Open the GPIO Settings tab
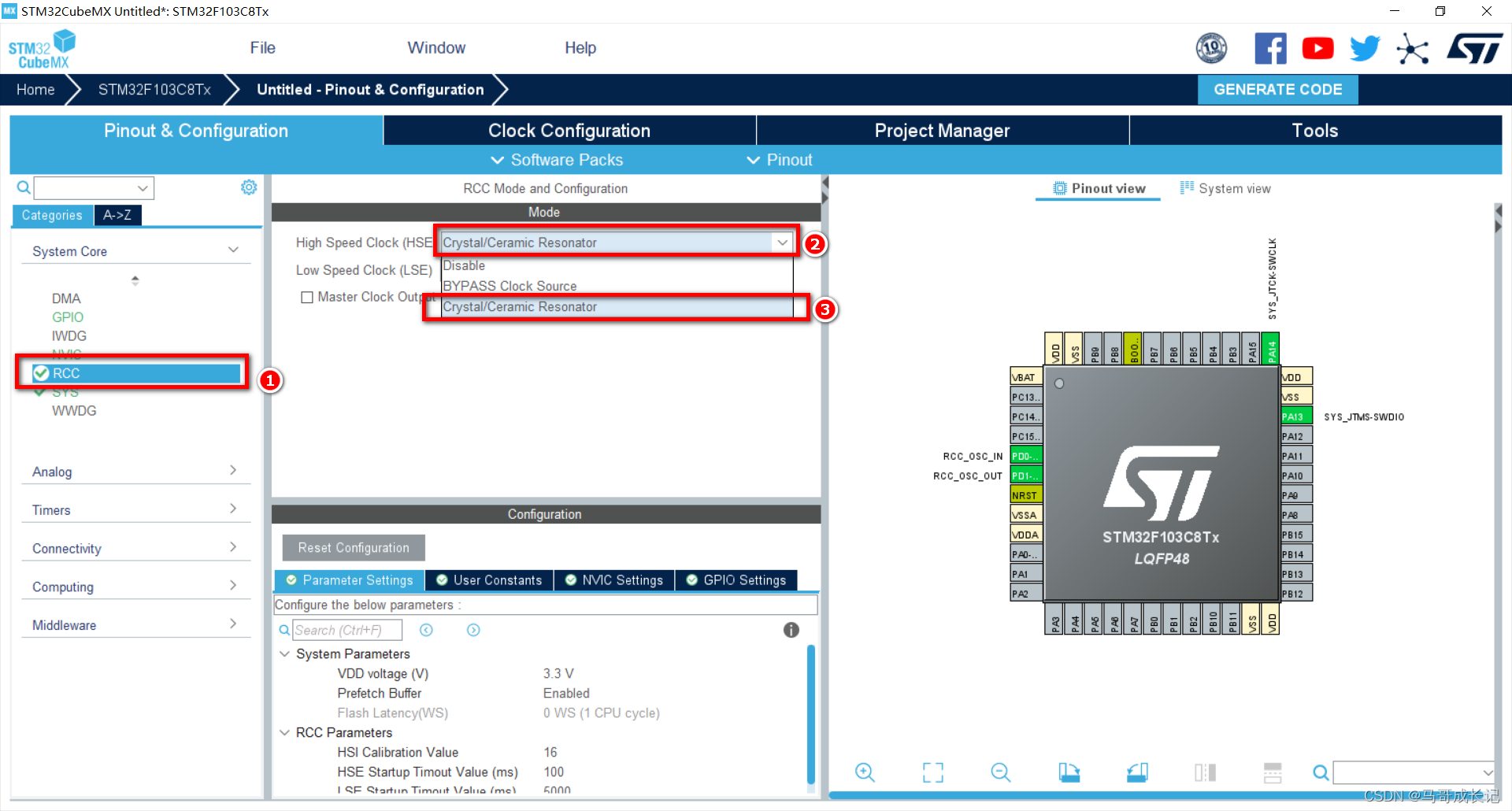The width and height of the screenshot is (1512, 811). [x=736, y=580]
